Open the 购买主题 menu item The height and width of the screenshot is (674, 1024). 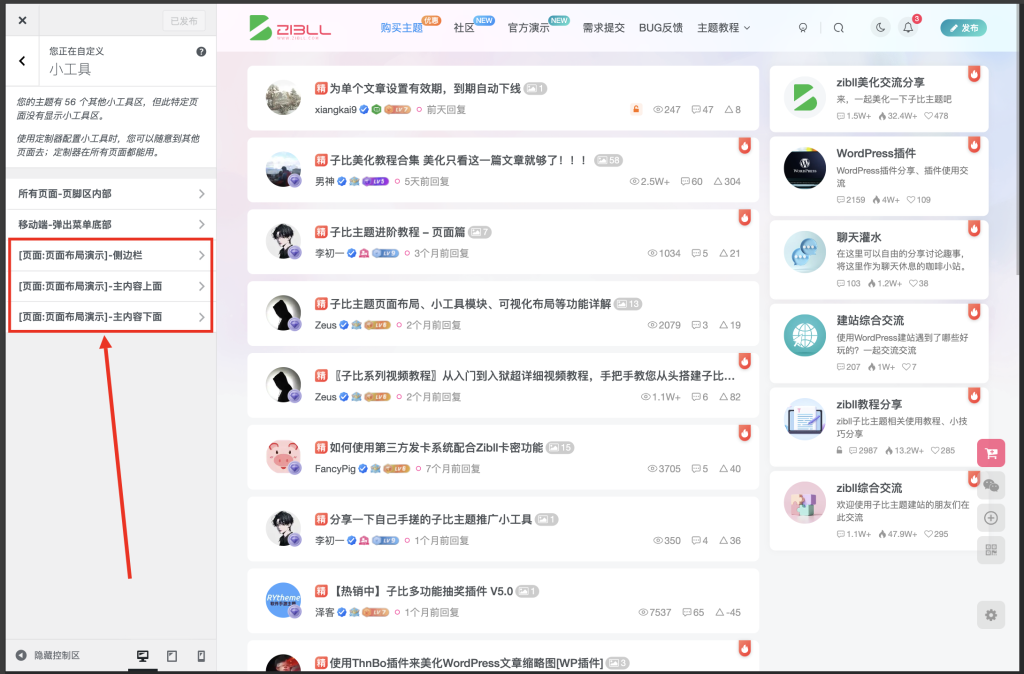pos(402,27)
